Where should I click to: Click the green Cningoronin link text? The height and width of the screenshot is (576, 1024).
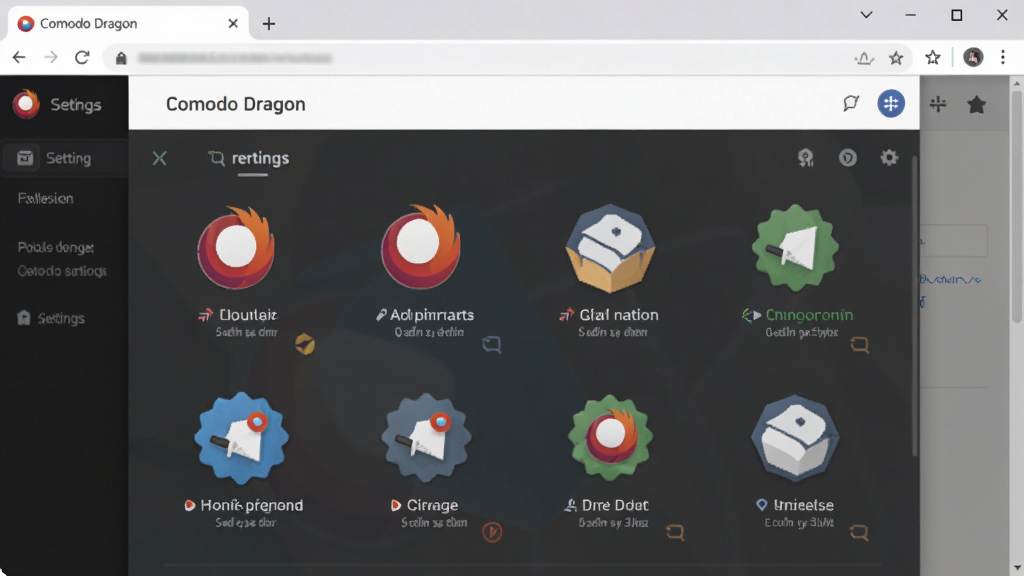coord(809,315)
